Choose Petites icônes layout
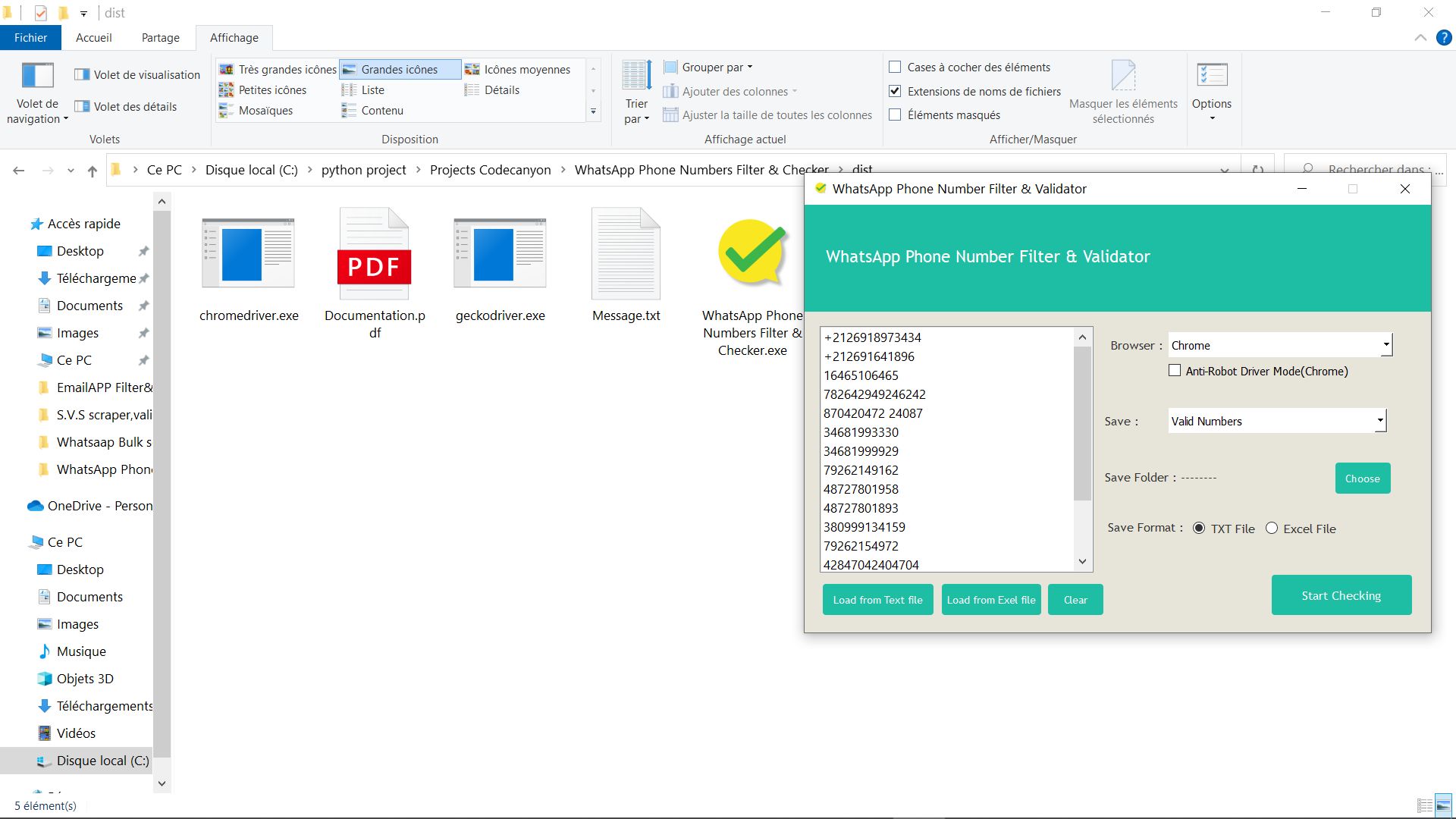The width and height of the screenshot is (1456, 819). [262, 89]
